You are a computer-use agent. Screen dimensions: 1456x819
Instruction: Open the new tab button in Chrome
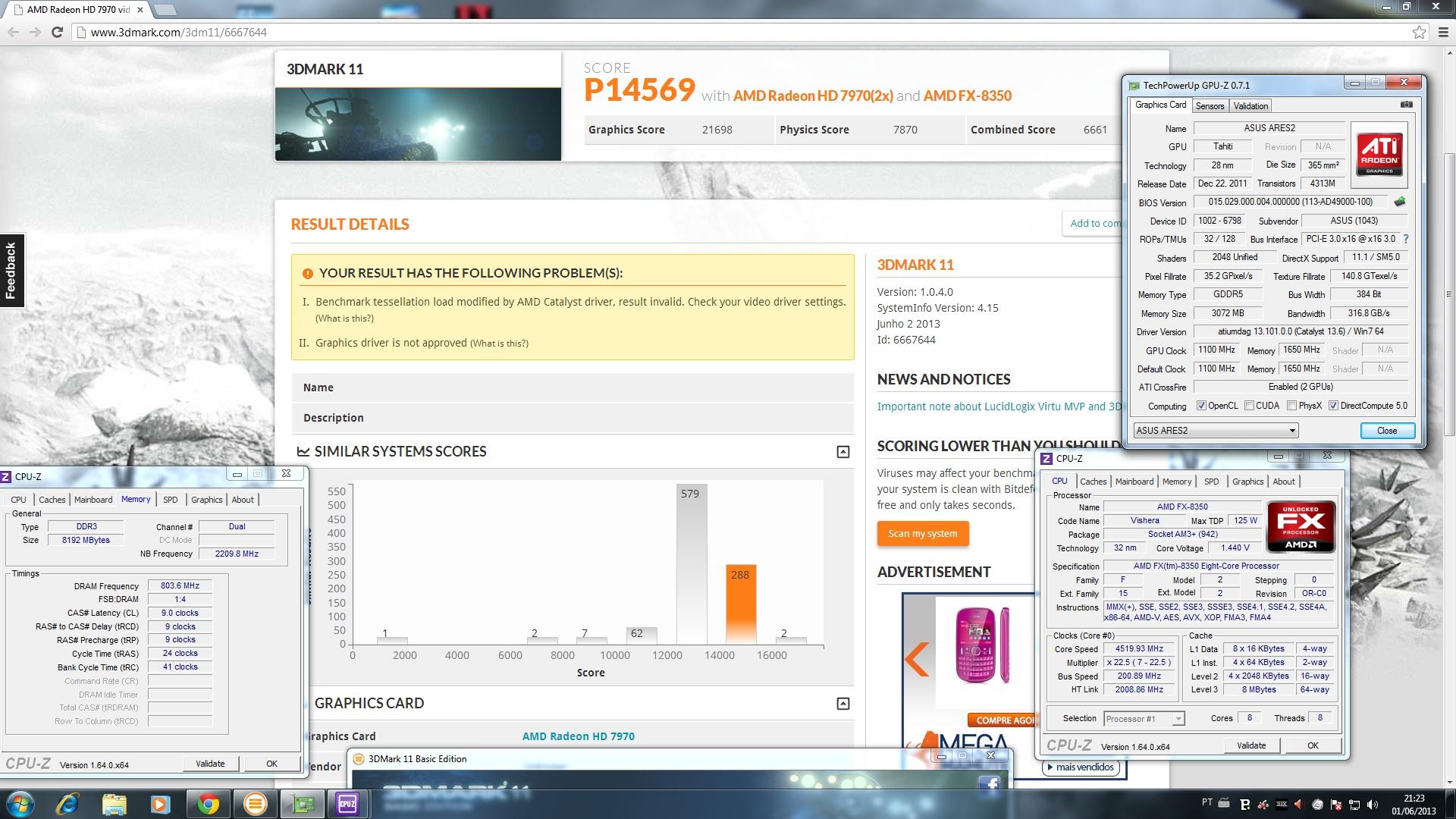(165, 10)
